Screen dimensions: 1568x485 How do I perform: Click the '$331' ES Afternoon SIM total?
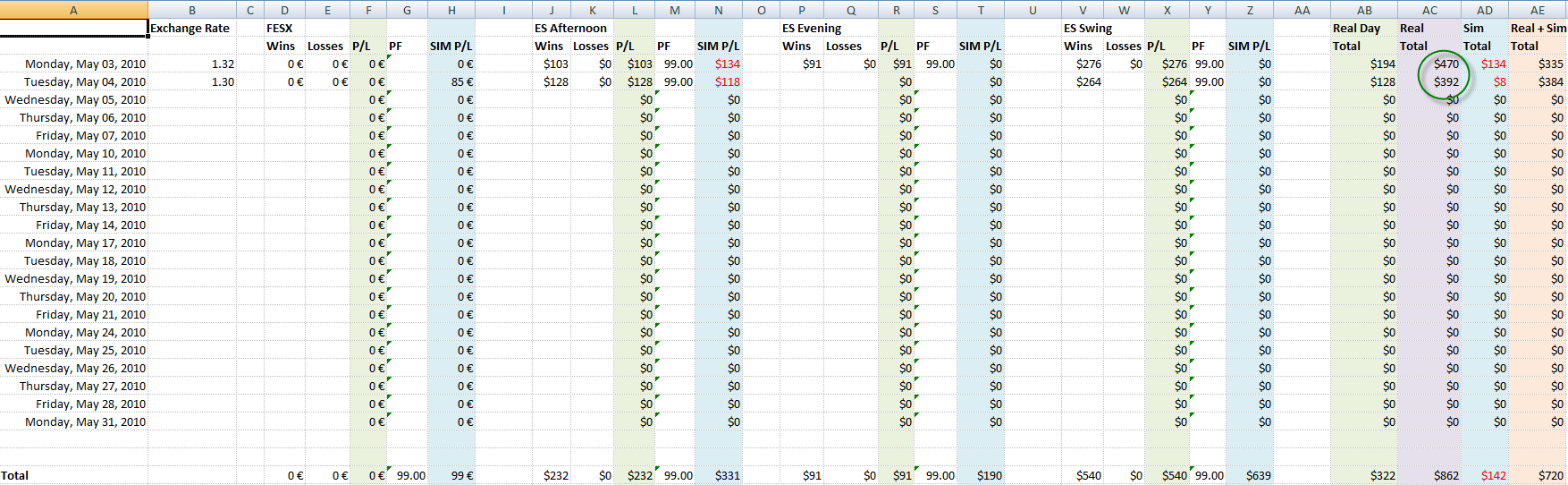pyautogui.click(x=719, y=475)
